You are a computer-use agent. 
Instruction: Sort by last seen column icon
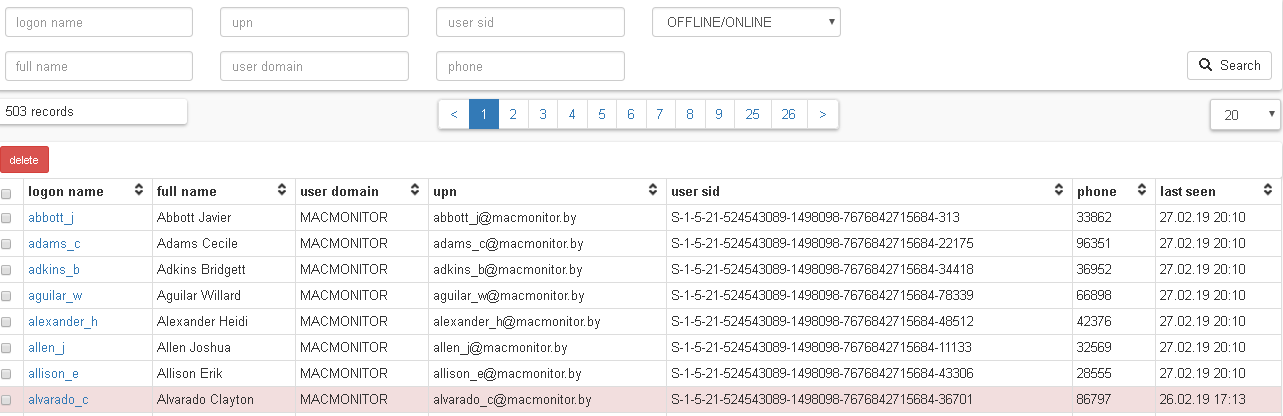[1267, 191]
